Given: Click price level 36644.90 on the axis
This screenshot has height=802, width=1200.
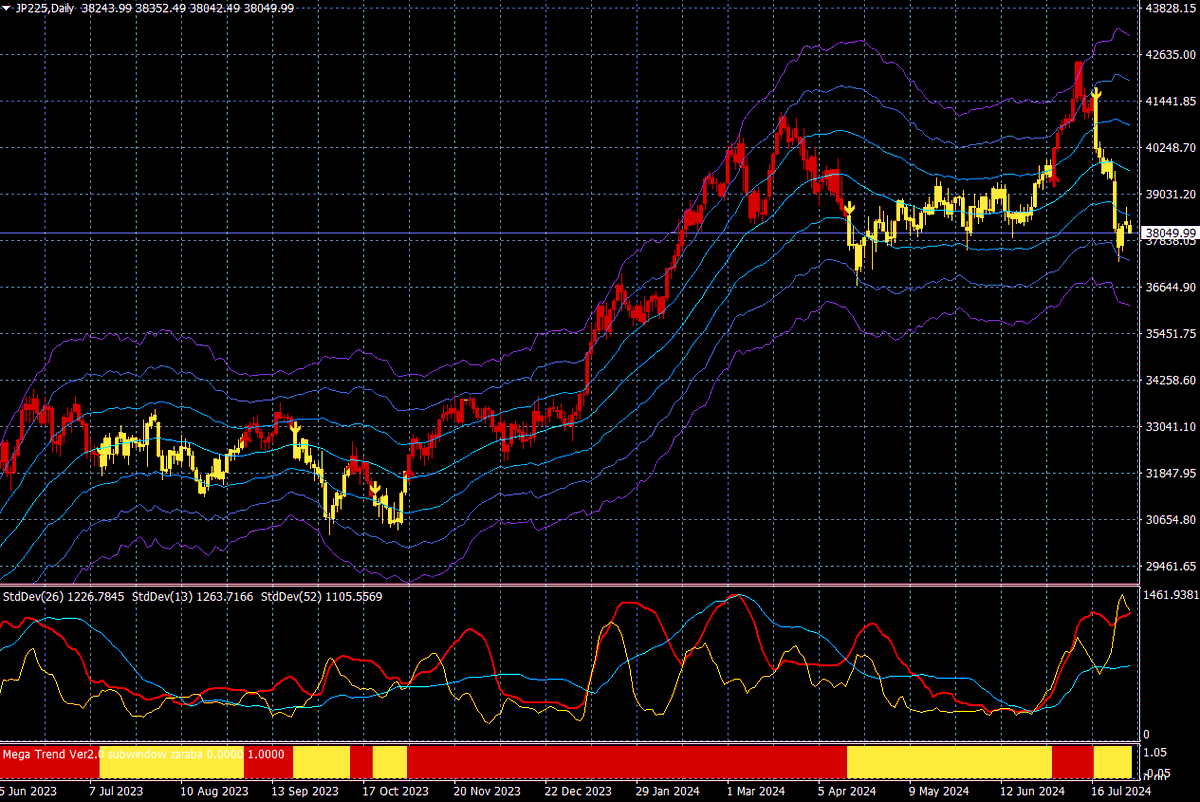Looking at the screenshot, I should click(1169, 287).
